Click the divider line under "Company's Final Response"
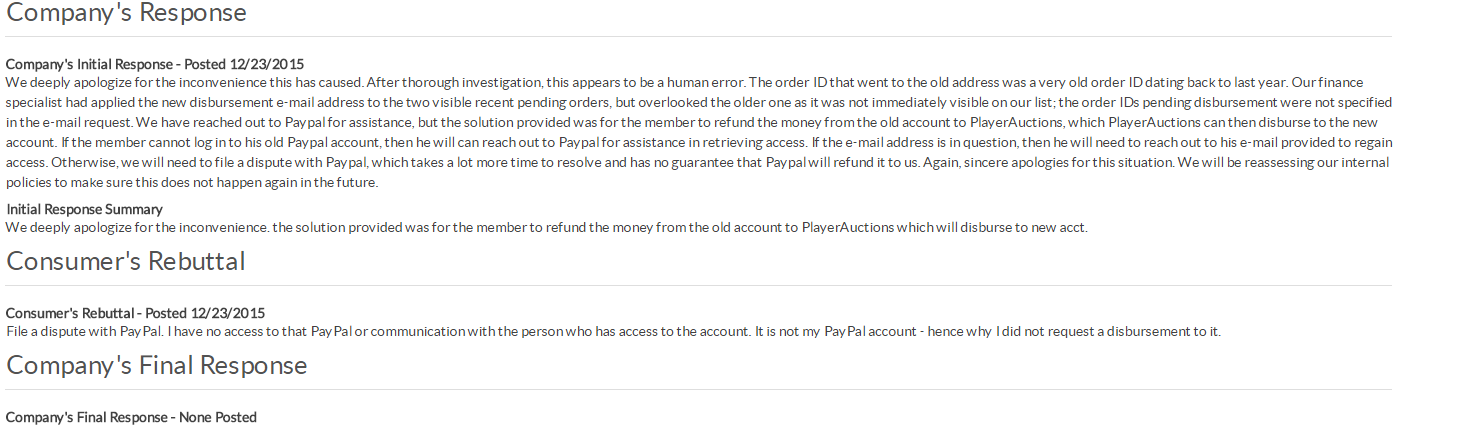The image size is (1461, 440). (x=699, y=390)
